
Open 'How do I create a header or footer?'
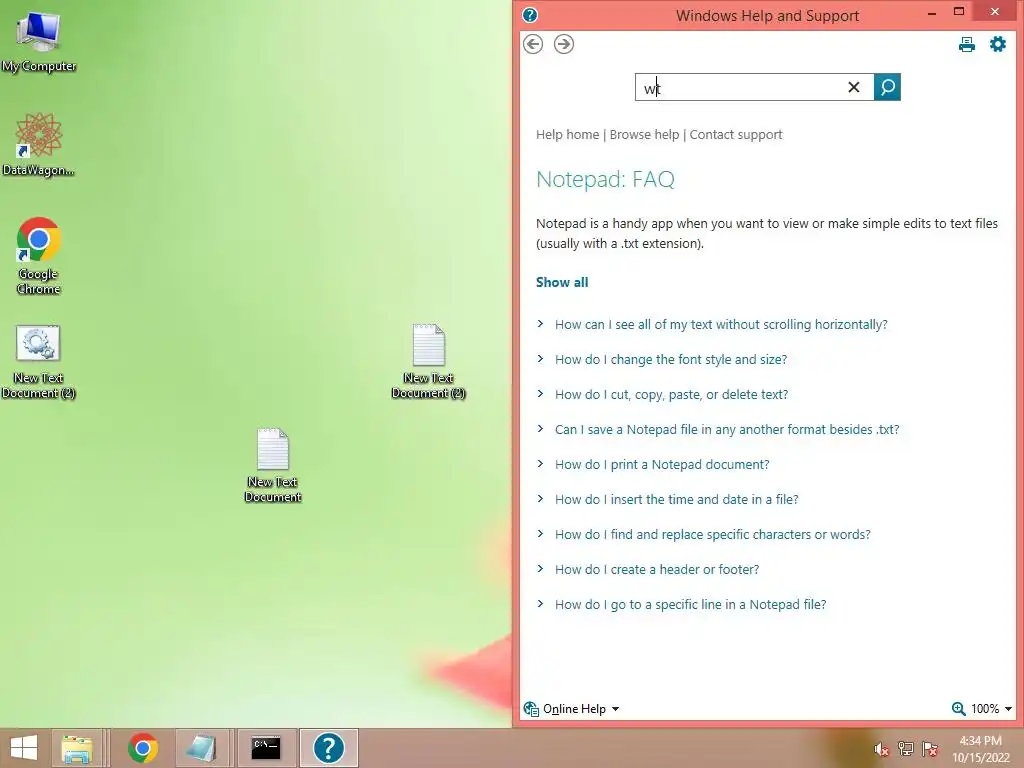pyautogui.click(x=656, y=569)
